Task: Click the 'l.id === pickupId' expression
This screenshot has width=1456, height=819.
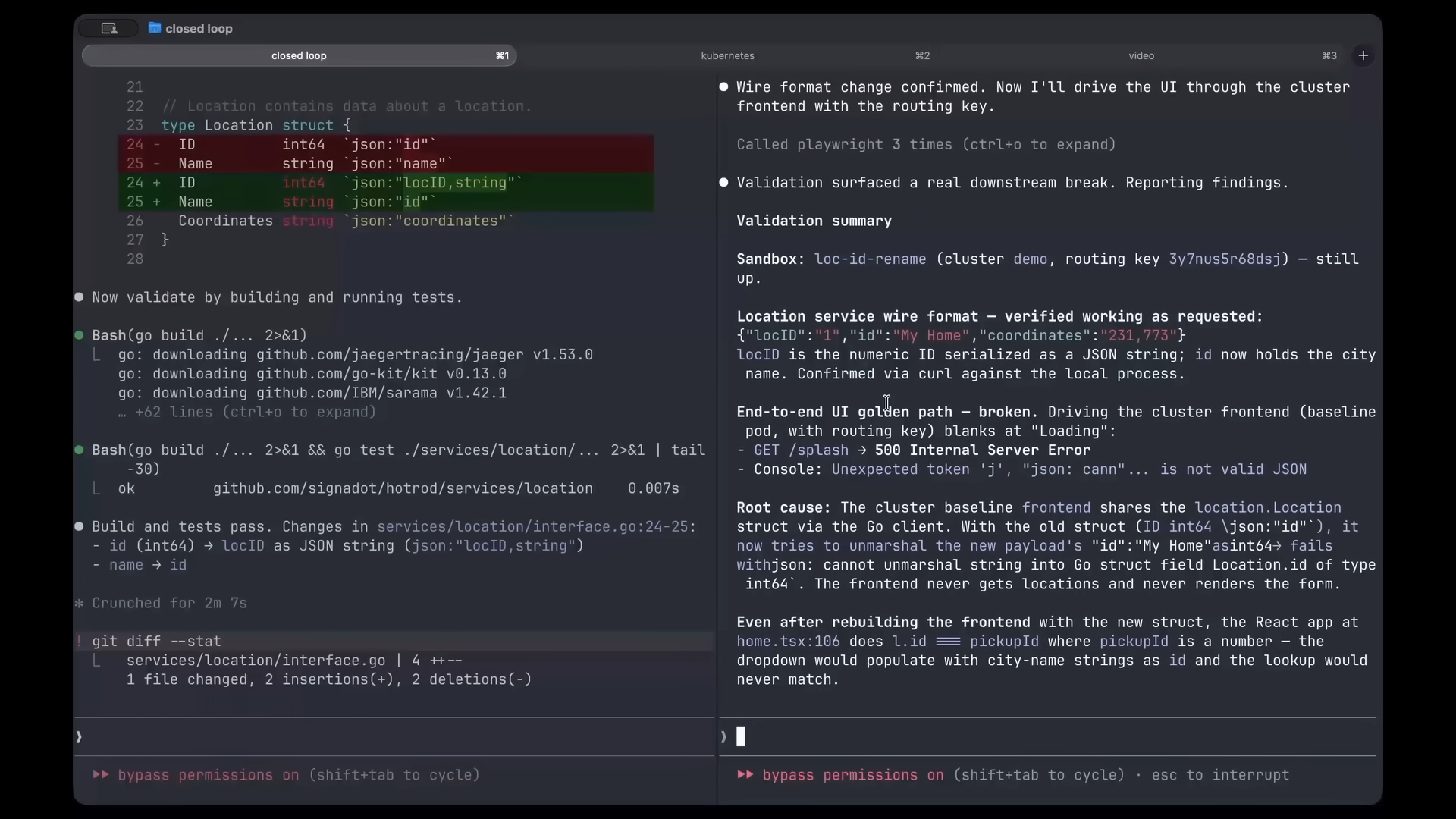Action: [965, 642]
